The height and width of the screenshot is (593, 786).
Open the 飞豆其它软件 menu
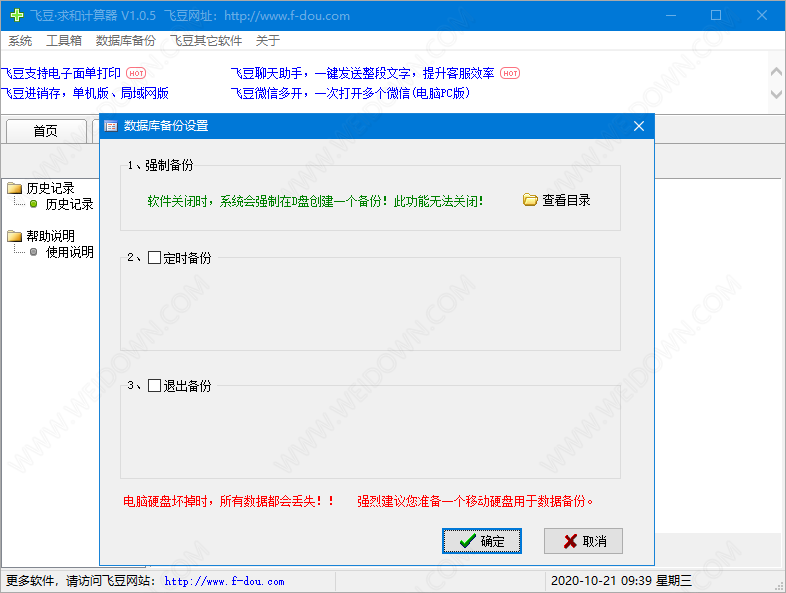(205, 41)
